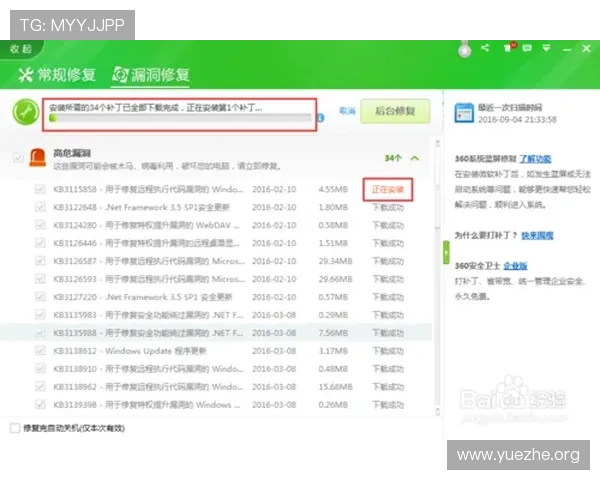Click the list scrollbar up arrow

point(437,143)
